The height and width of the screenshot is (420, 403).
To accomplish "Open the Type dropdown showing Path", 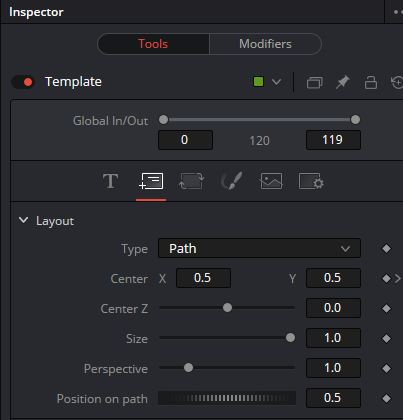I will coord(259,248).
